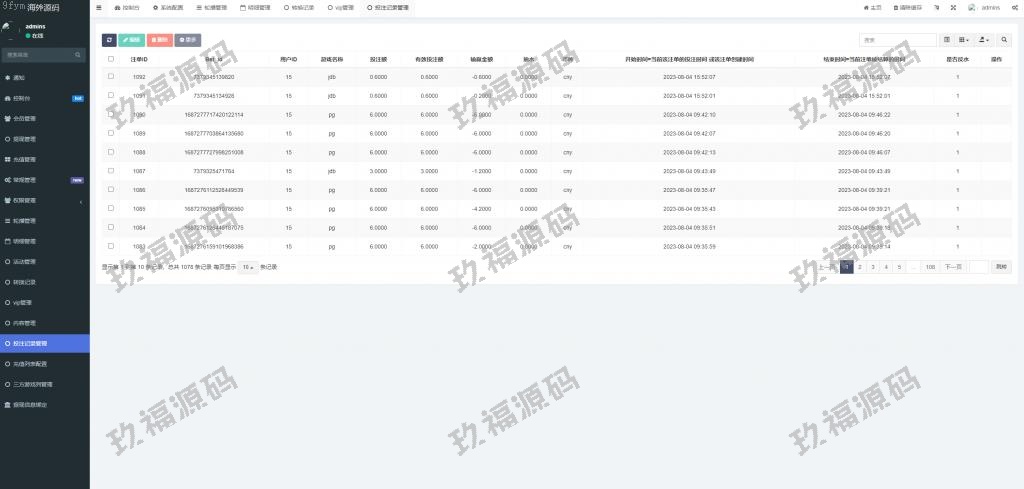Viewport: 1024px width, 489px height.
Task: Click the green edit button
Action: 131,40
